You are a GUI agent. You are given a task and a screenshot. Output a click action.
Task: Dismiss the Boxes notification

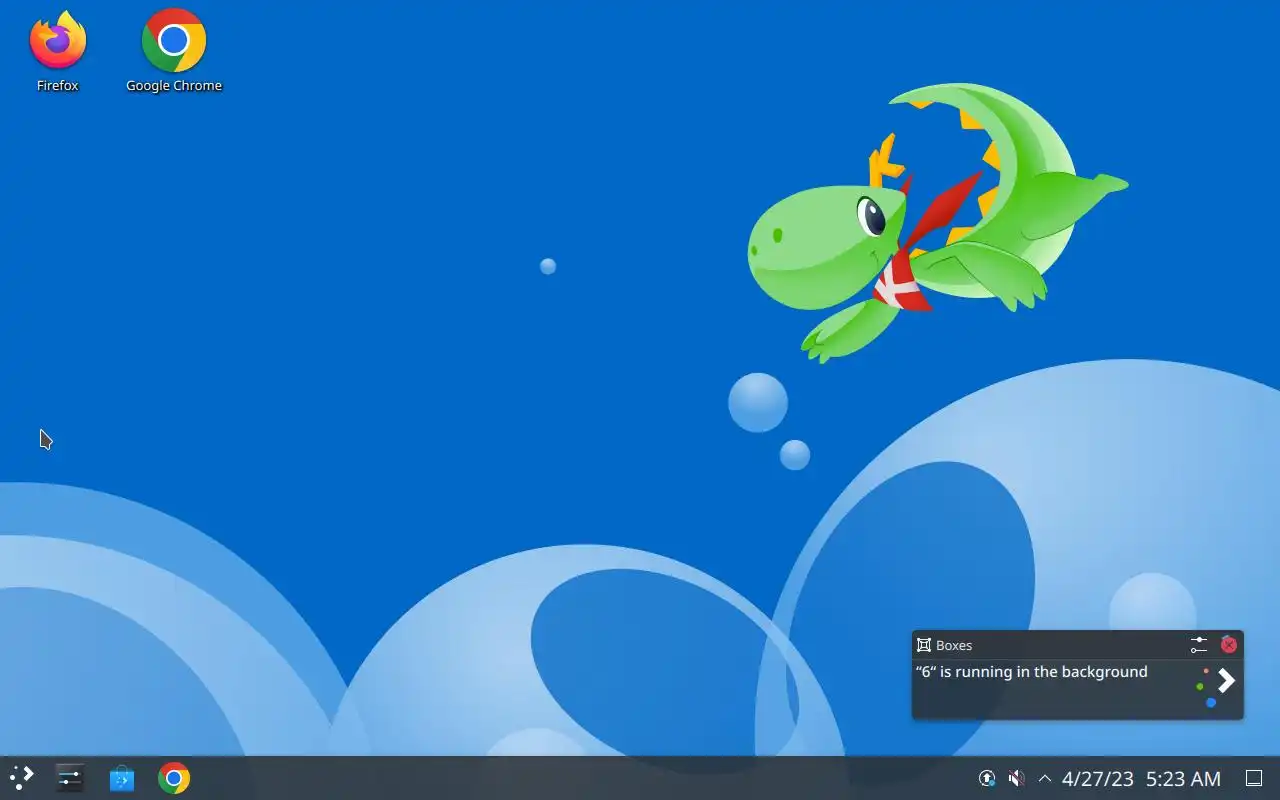pyautogui.click(x=1229, y=645)
